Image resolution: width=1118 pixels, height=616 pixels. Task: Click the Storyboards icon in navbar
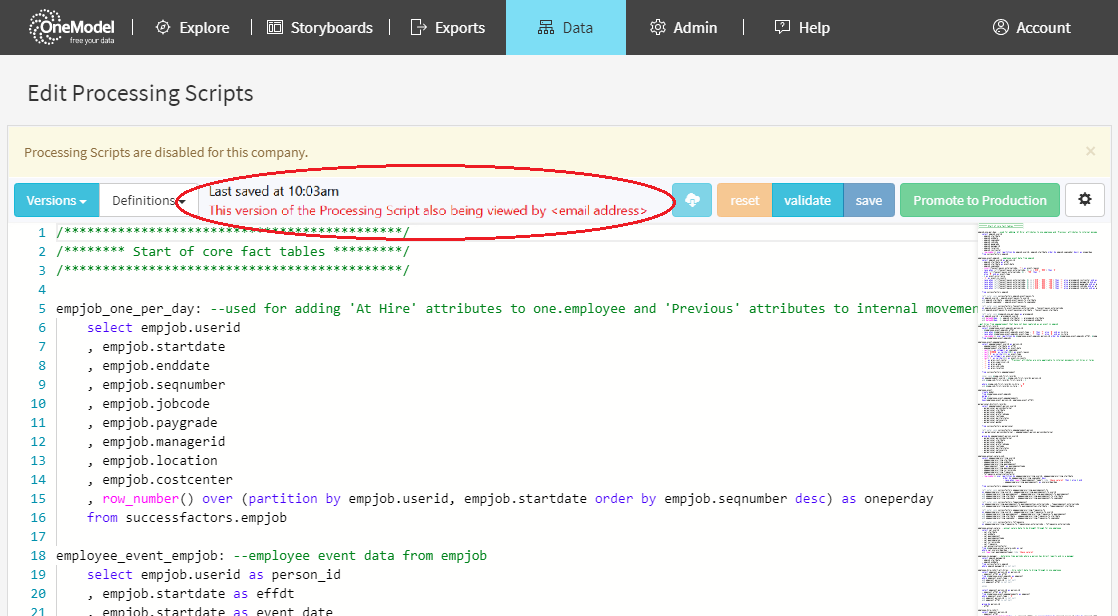click(x=275, y=28)
